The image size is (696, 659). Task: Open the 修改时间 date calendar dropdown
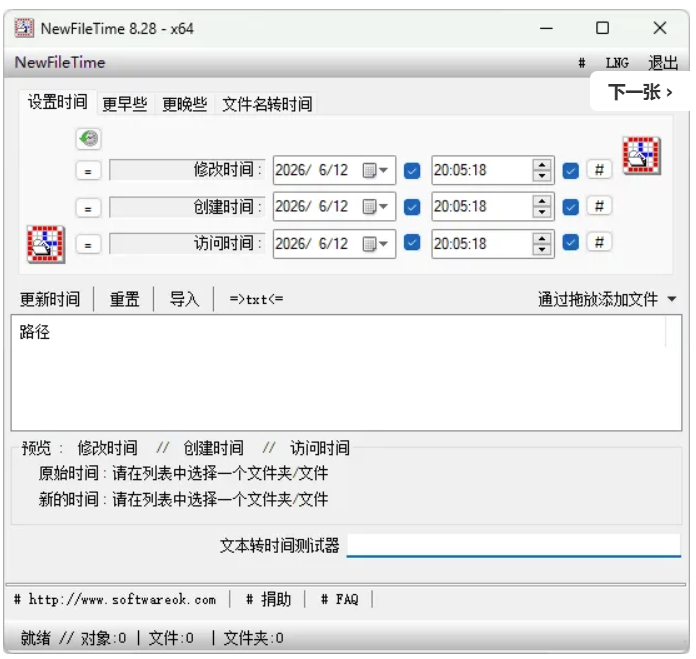pos(376,170)
